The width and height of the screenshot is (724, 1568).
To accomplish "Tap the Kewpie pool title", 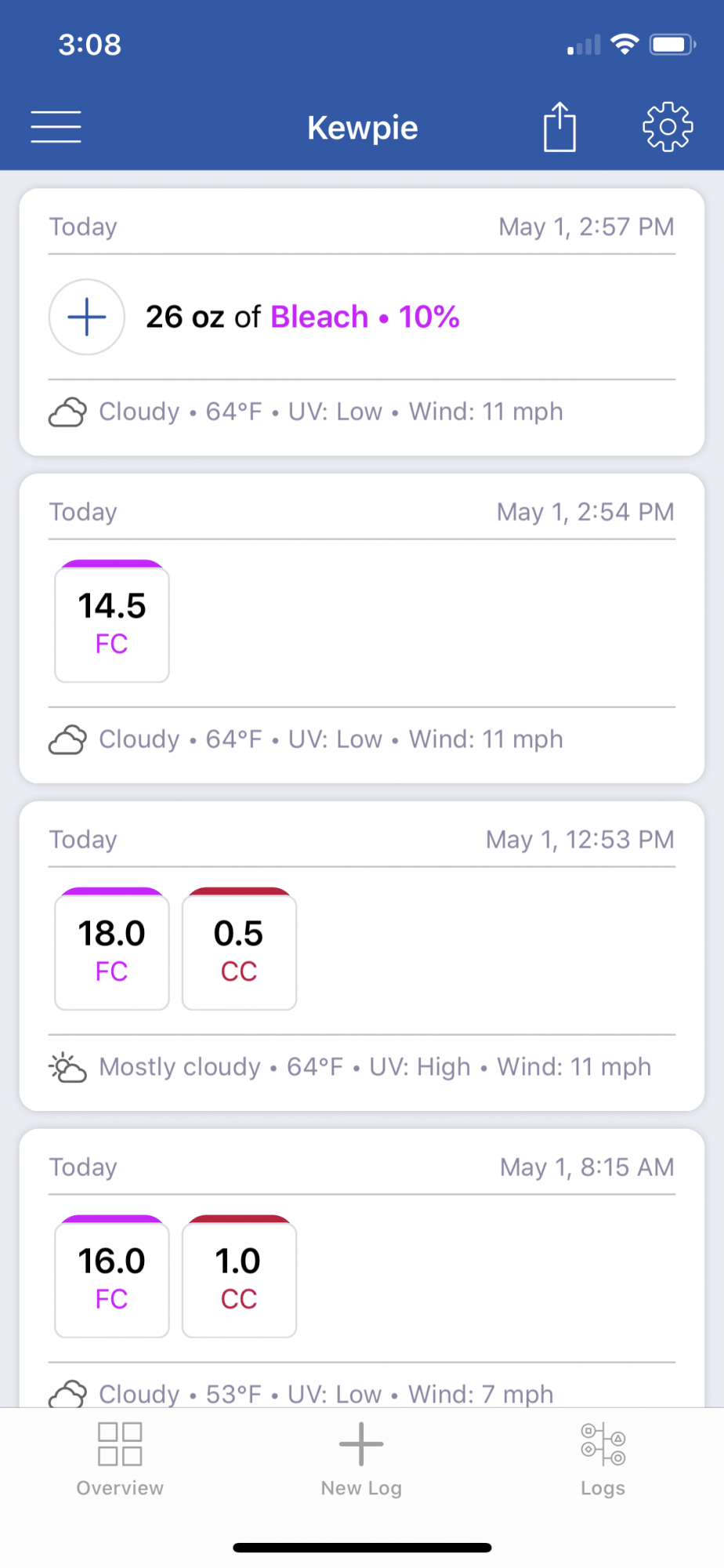I will pos(363,127).
